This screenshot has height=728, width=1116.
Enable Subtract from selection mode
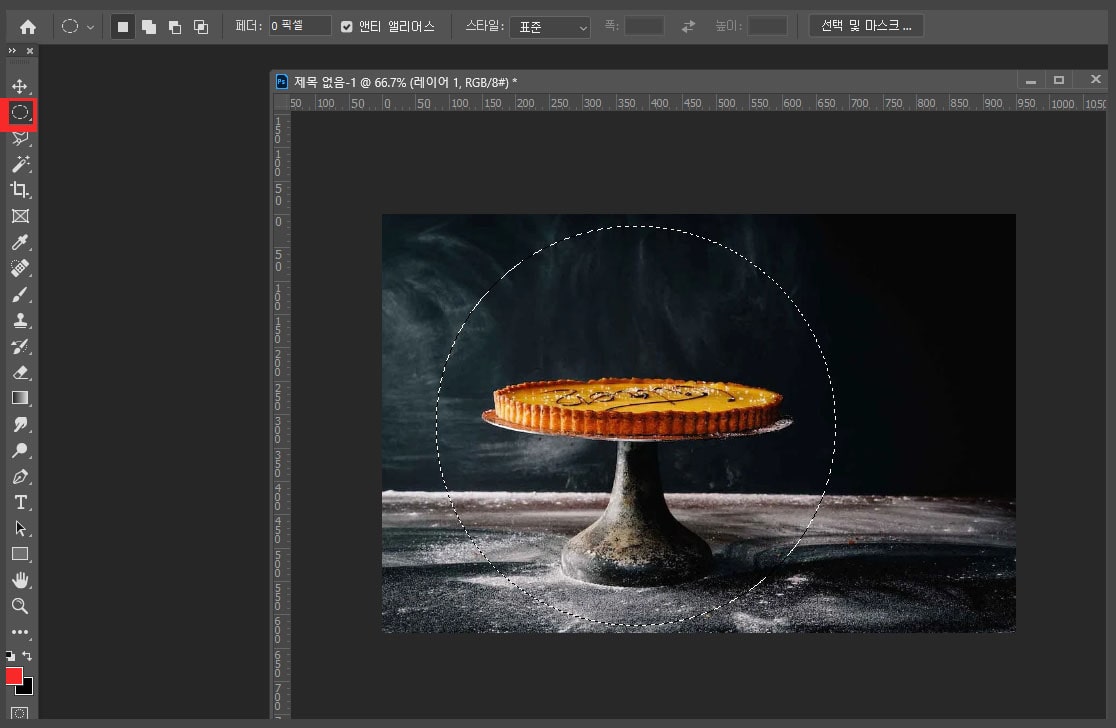[174, 27]
